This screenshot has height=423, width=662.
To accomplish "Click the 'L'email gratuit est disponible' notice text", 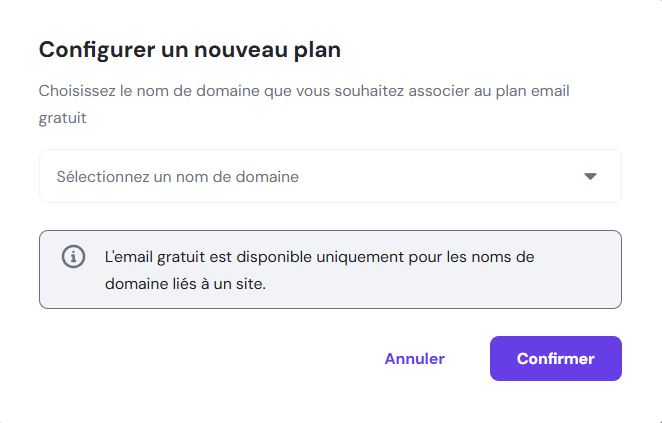I will [x=320, y=257].
